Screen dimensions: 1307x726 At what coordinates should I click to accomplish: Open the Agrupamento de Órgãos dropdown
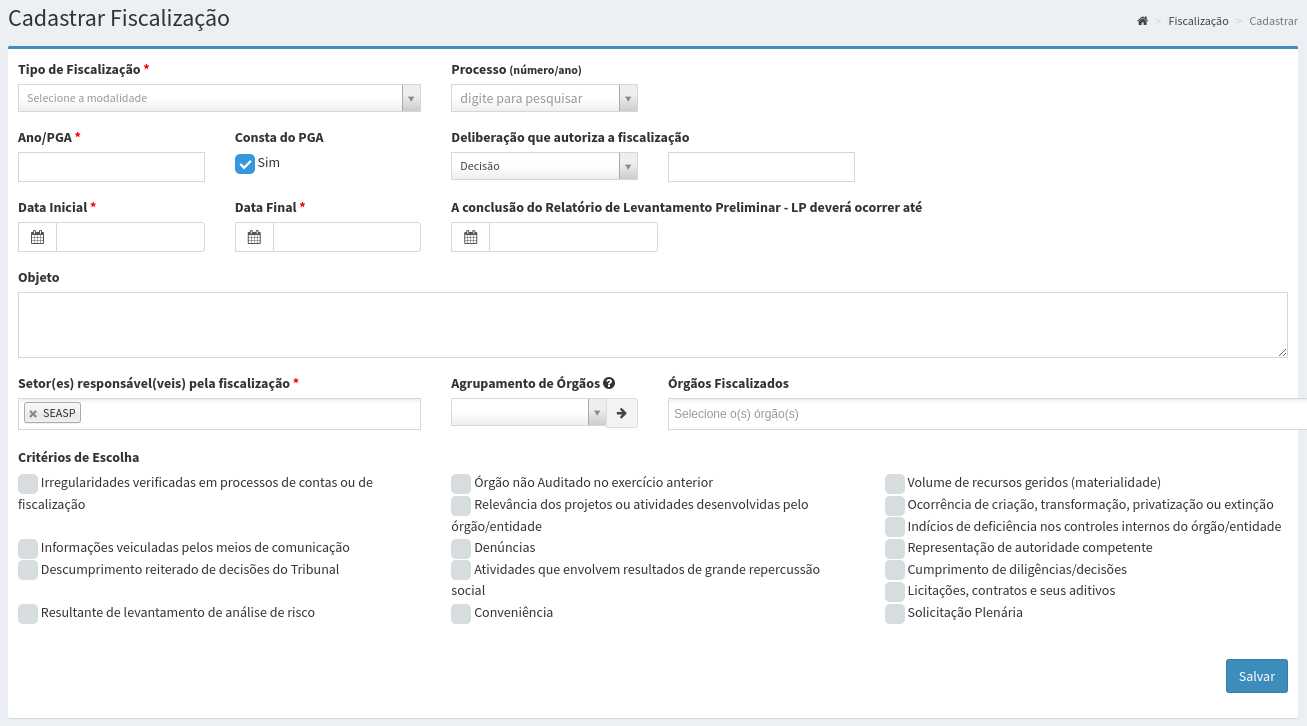coord(529,412)
